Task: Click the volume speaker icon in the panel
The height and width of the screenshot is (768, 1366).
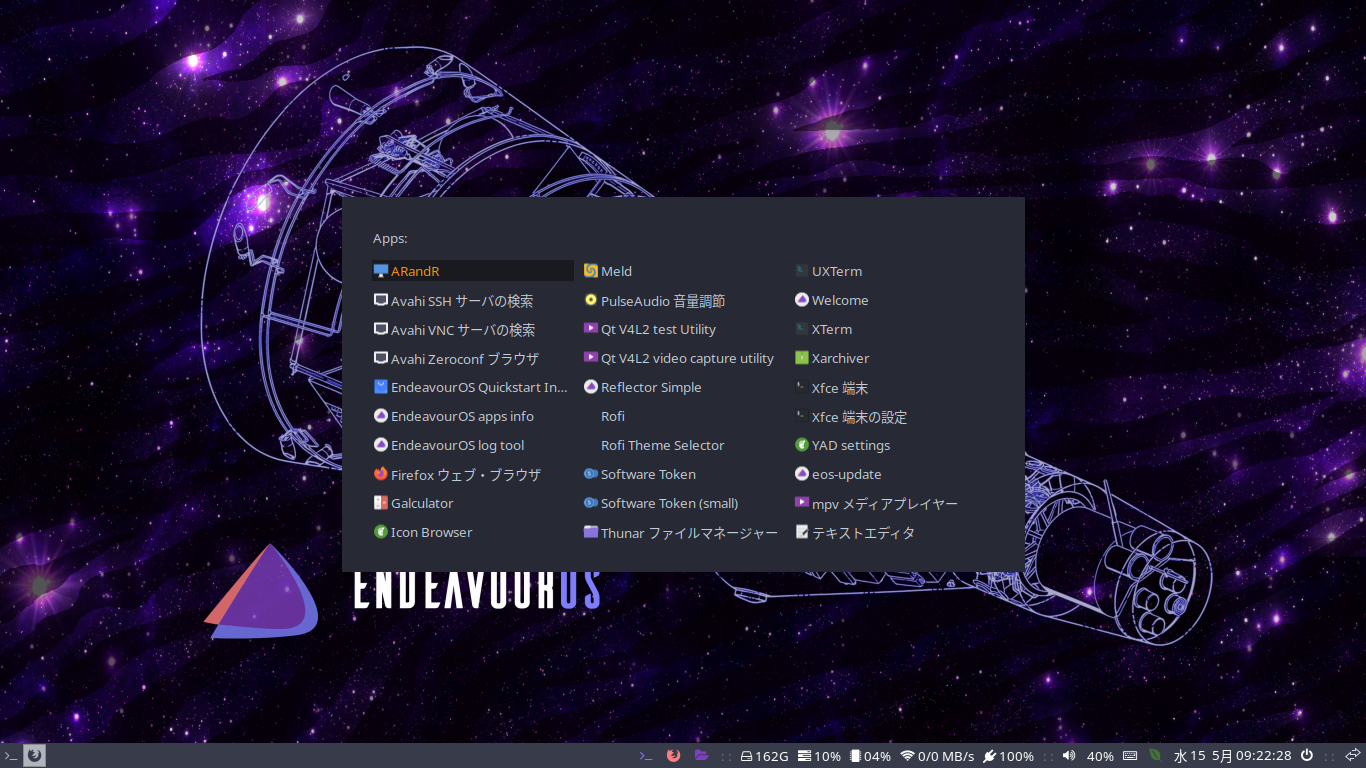Action: pos(1068,756)
